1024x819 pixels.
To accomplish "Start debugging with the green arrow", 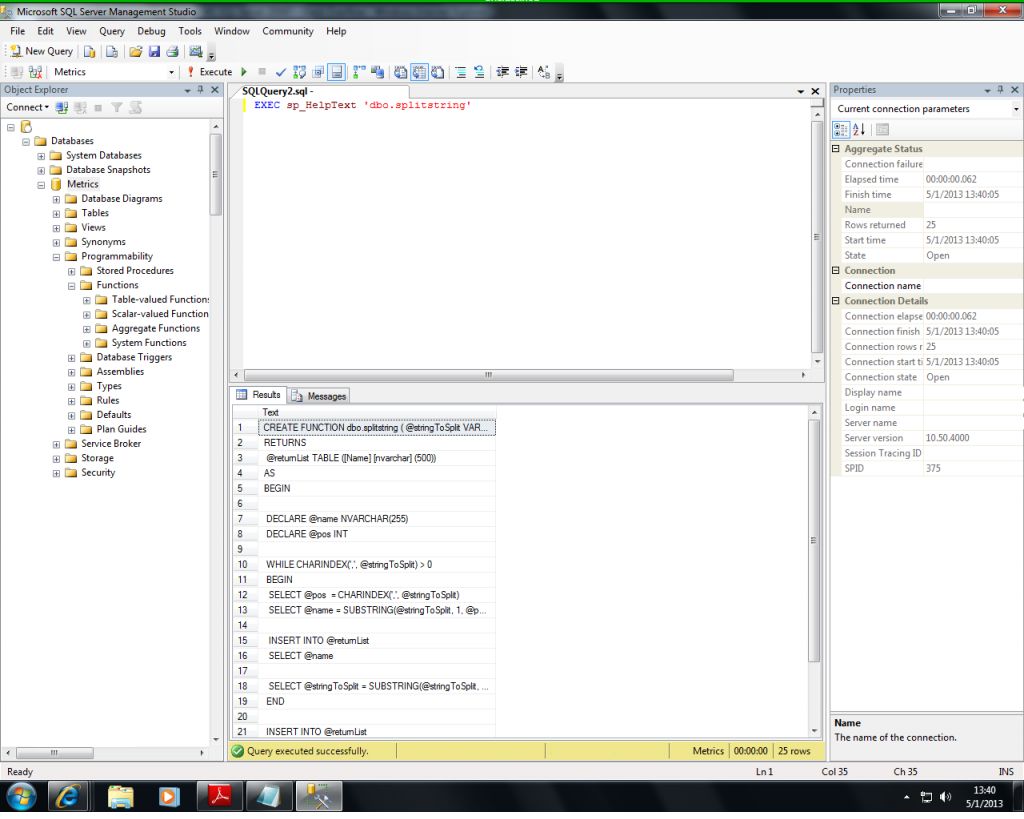I will 244,72.
